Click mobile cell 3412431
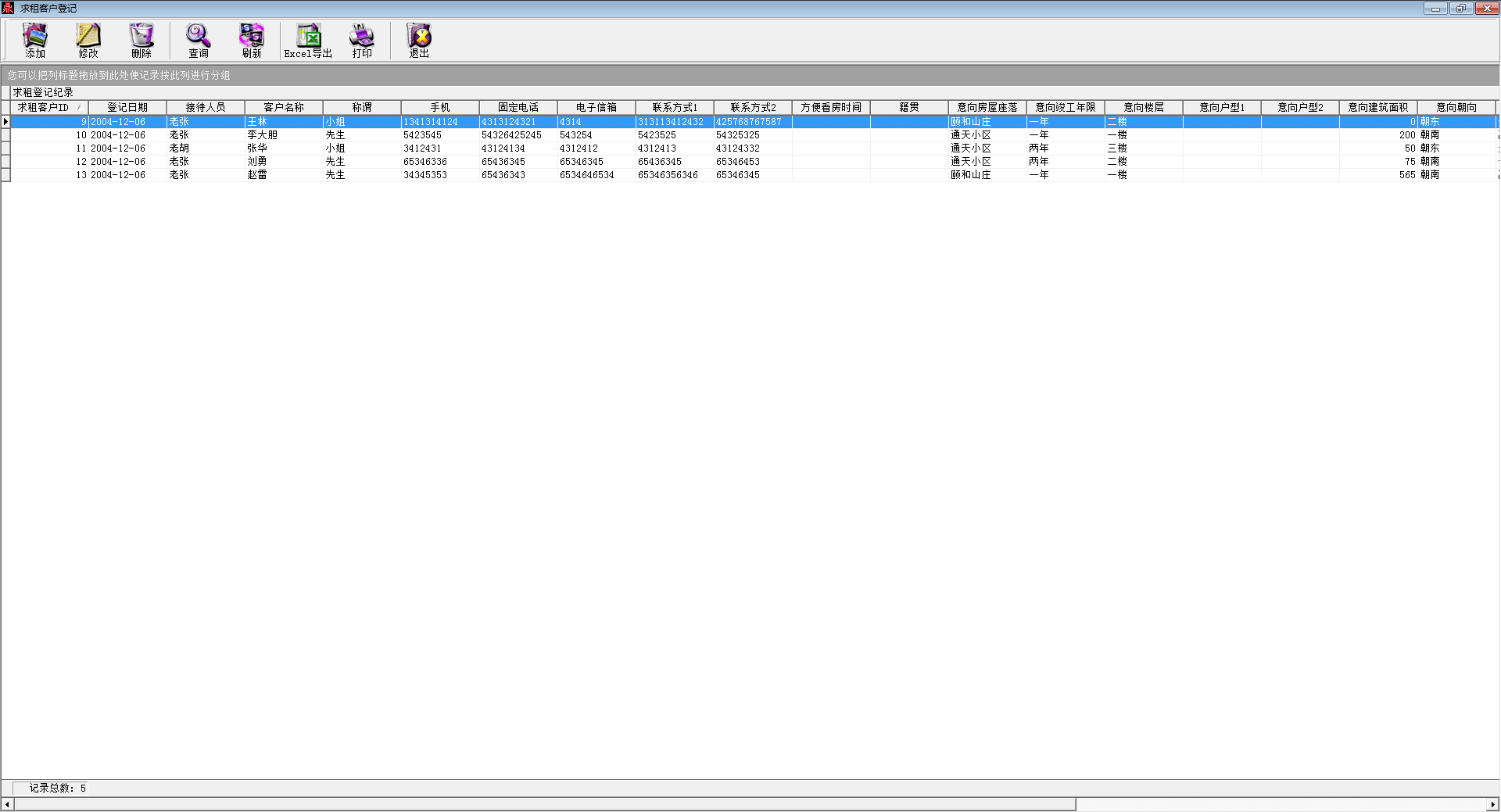The image size is (1501, 812). [440, 148]
